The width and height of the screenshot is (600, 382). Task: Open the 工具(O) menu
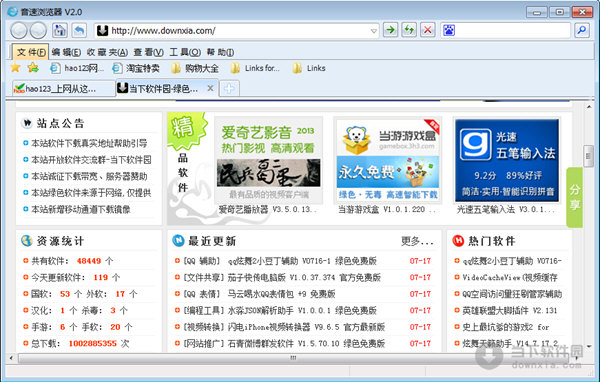185,52
